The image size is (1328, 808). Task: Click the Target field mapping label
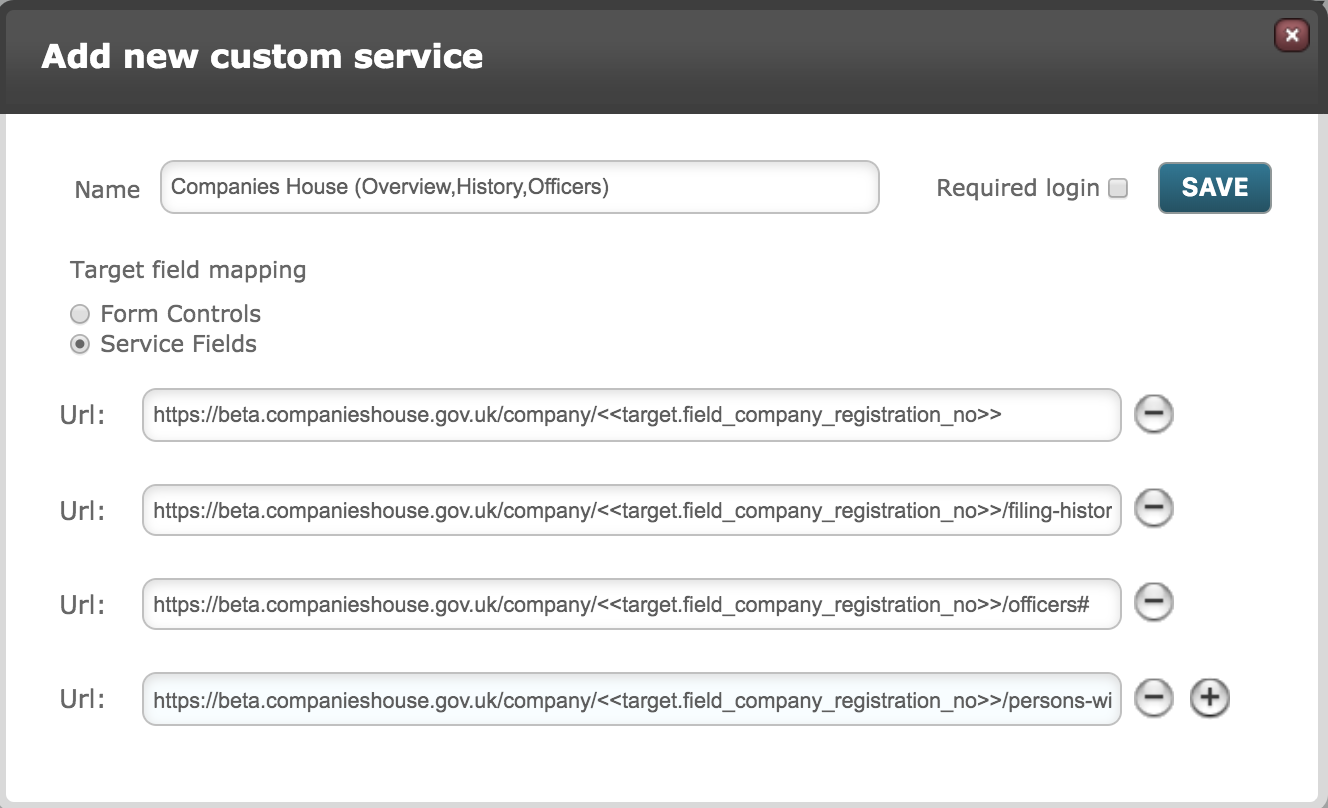point(188,270)
